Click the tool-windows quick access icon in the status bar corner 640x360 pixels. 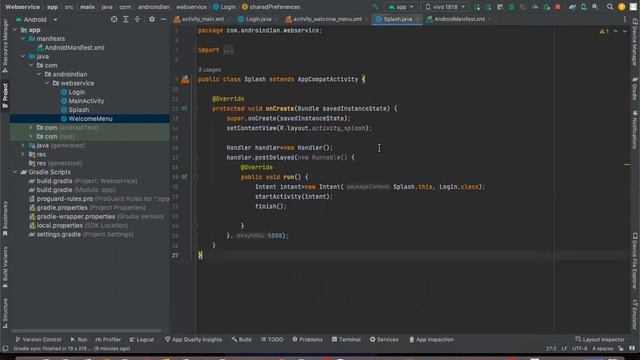(5, 349)
